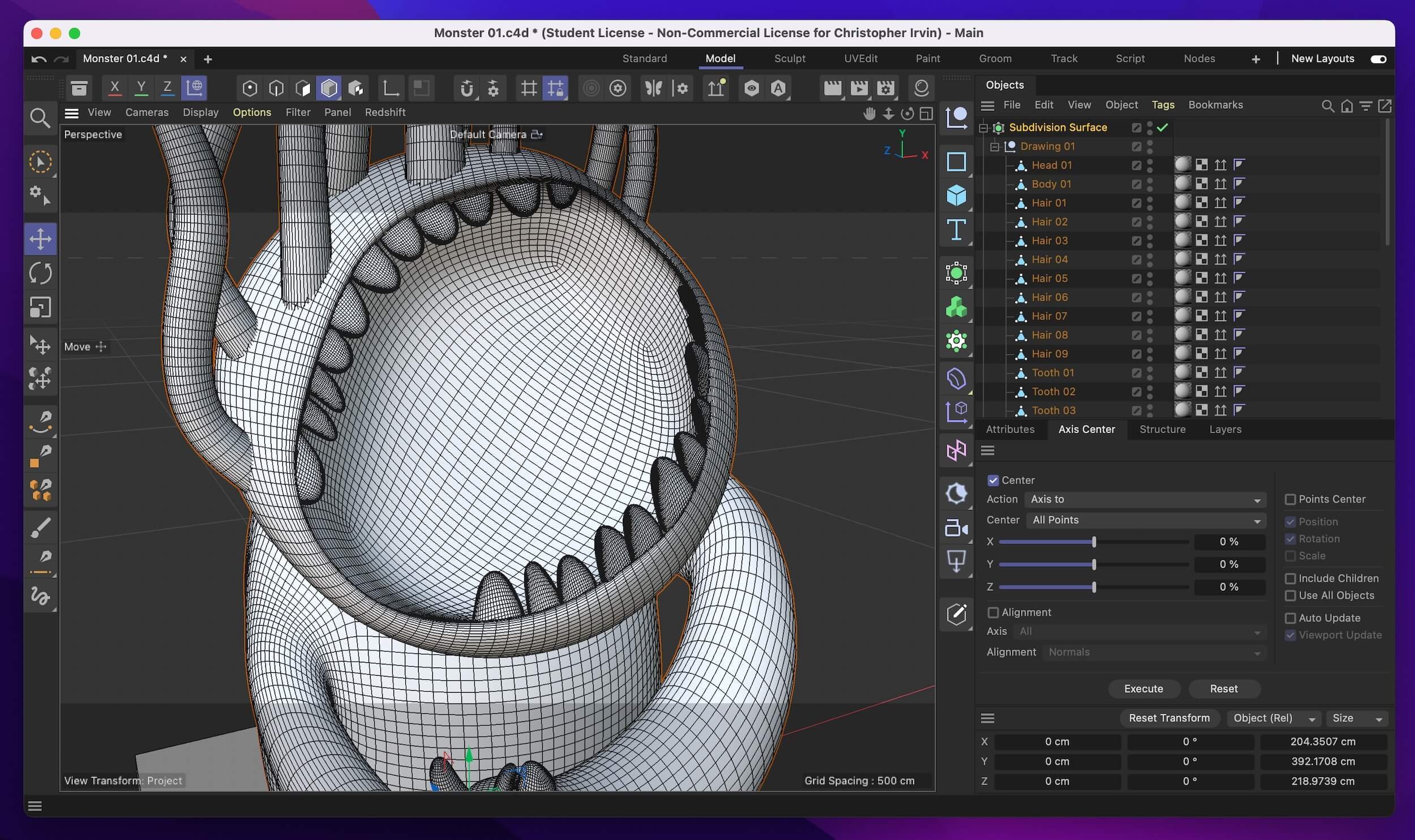The height and width of the screenshot is (840, 1415).
Task: Enable the Points Center checkbox
Action: (x=1290, y=499)
